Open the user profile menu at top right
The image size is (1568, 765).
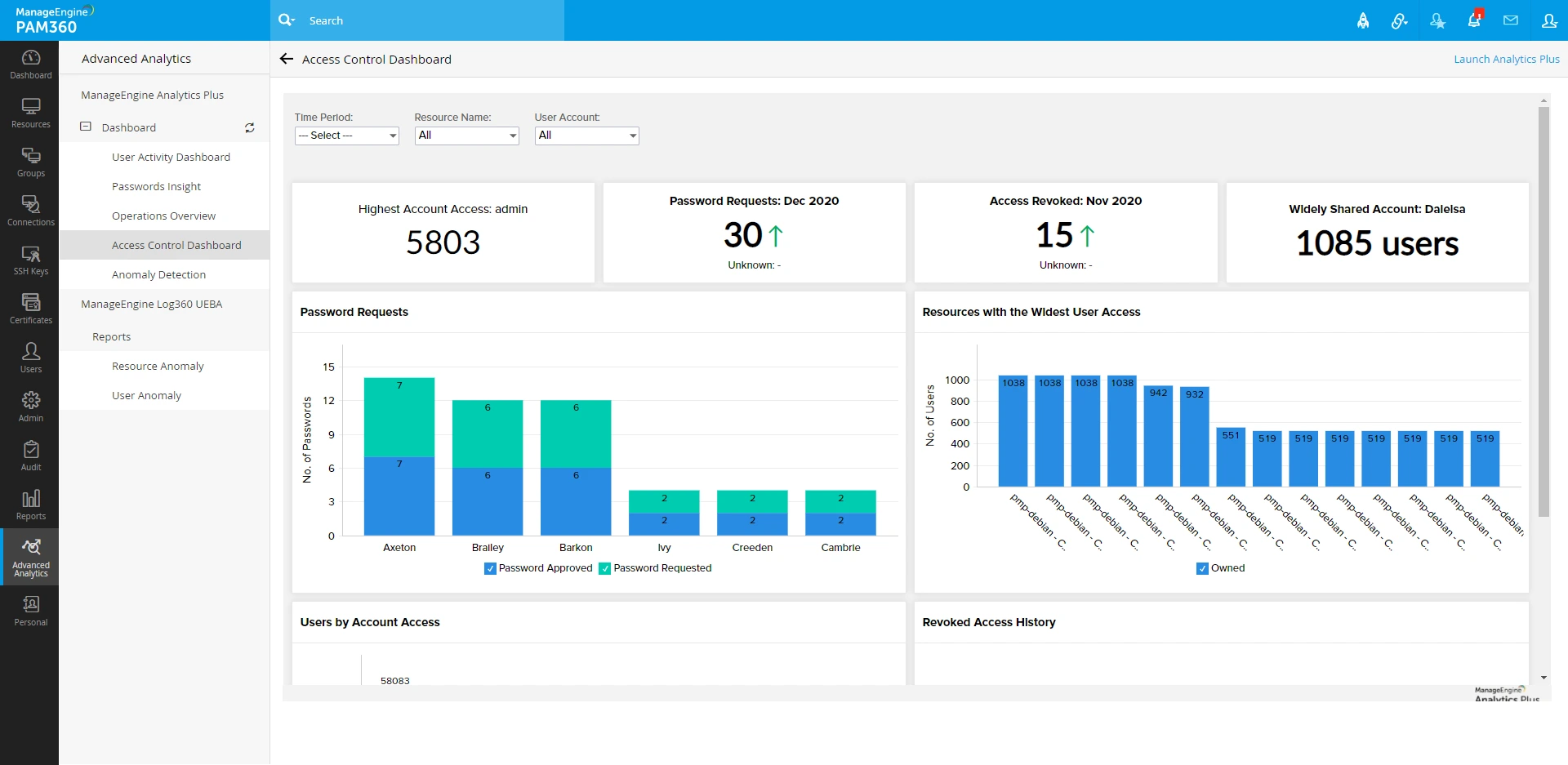click(x=1549, y=20)
